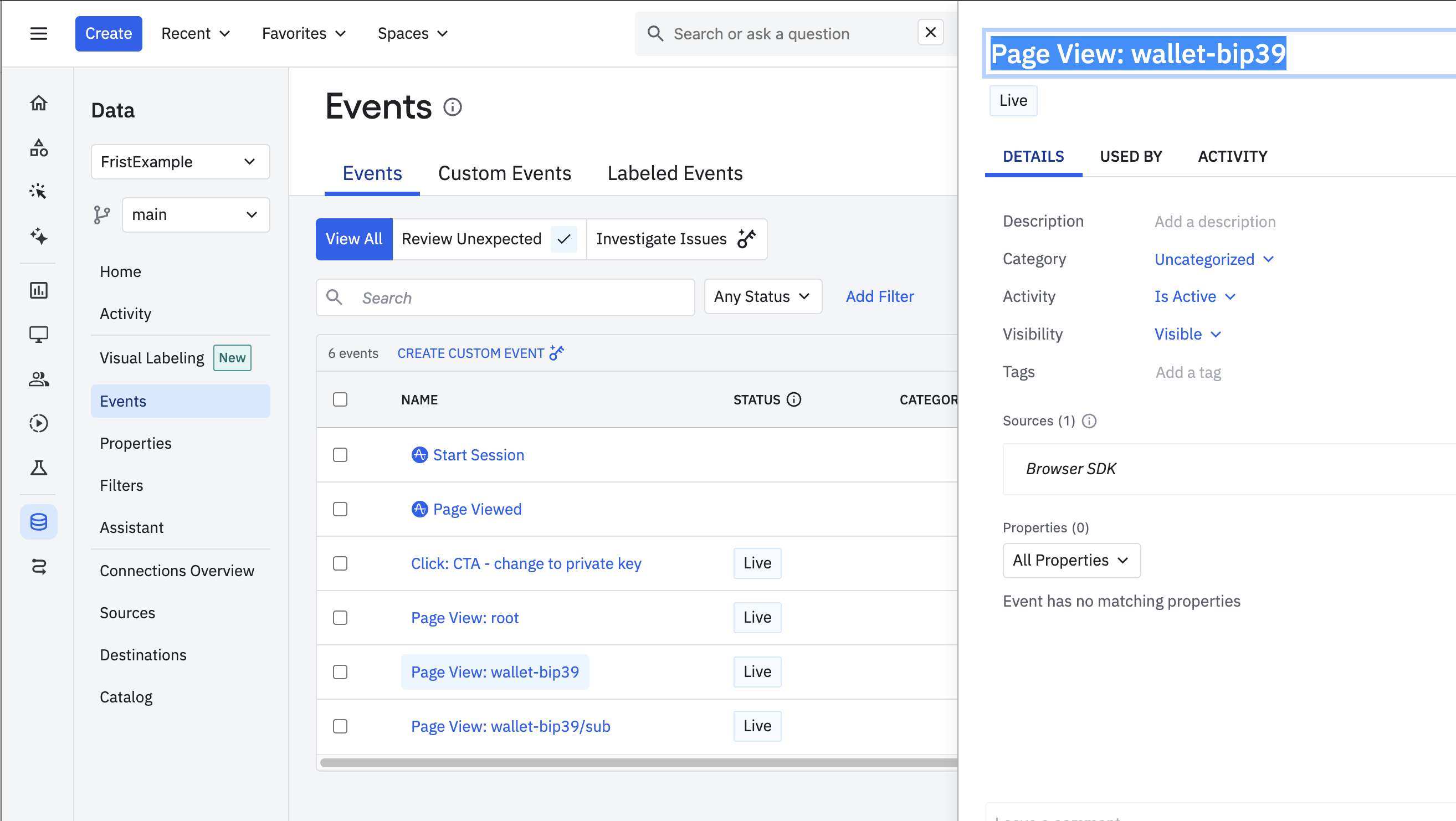Open the click-cursor icon in left rail

pyautogui.click(x=38, y=192)
